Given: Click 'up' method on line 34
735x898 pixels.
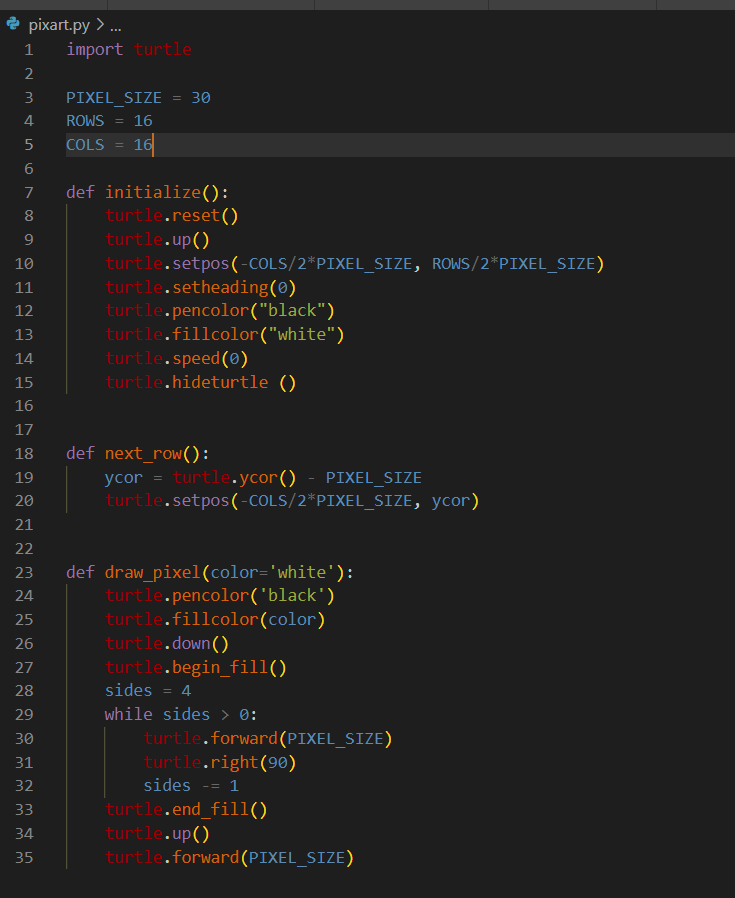Looking at the screenshot, I should pos(182,834).
